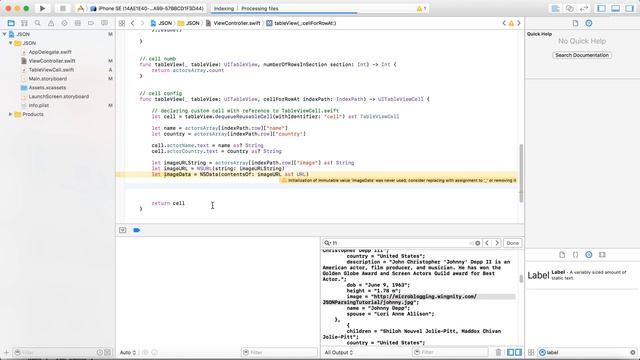Open the Debug navigator icon
Screen dimensions: 640x360
tap(78, 23)
